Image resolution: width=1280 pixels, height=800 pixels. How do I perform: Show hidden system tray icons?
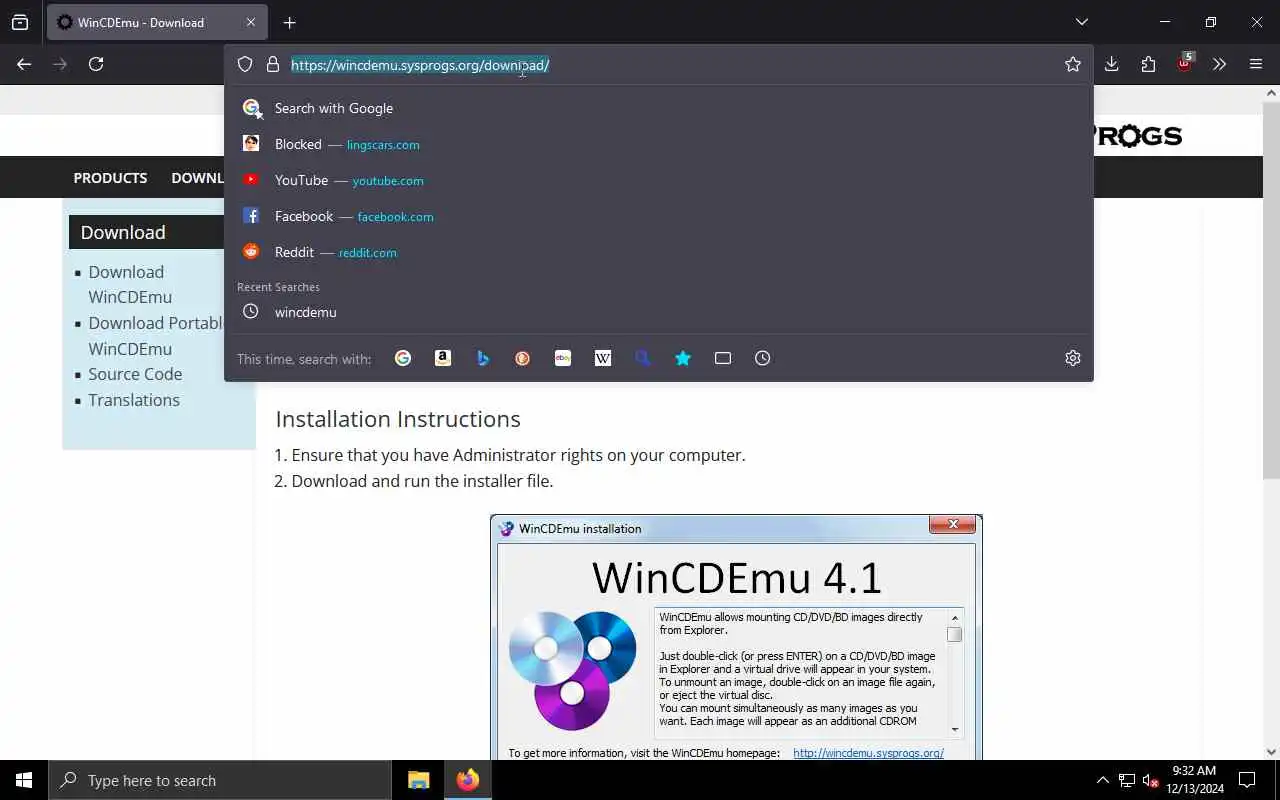click(x=1102, y=780)
